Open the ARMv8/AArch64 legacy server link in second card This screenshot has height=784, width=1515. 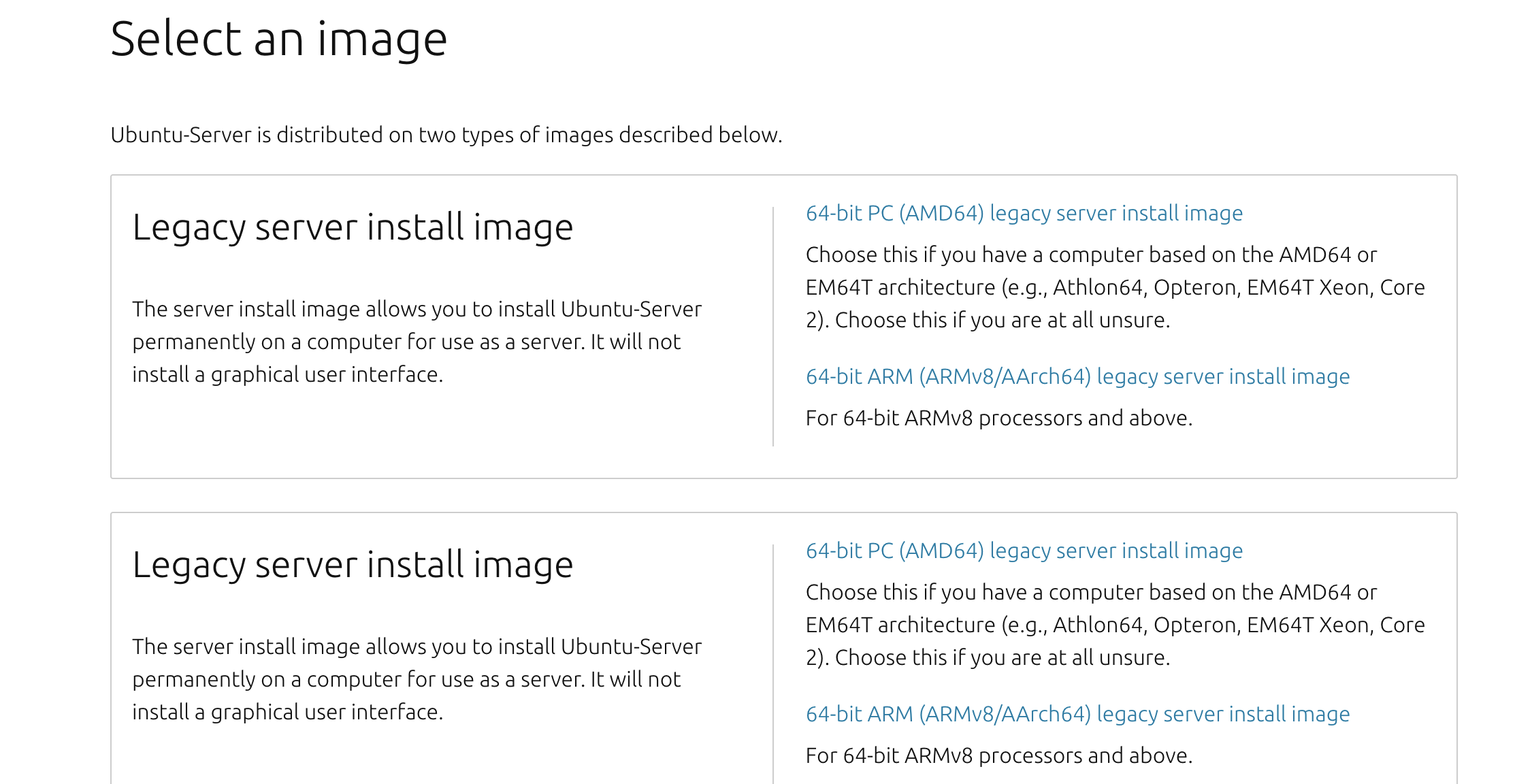coord(1077,715)
